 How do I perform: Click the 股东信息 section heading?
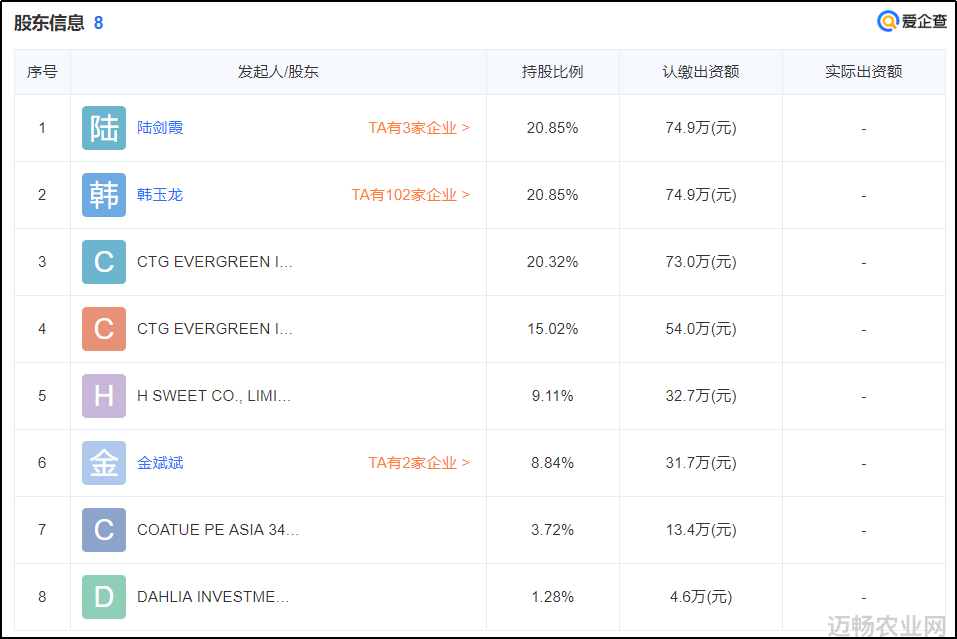click(49, 23)
